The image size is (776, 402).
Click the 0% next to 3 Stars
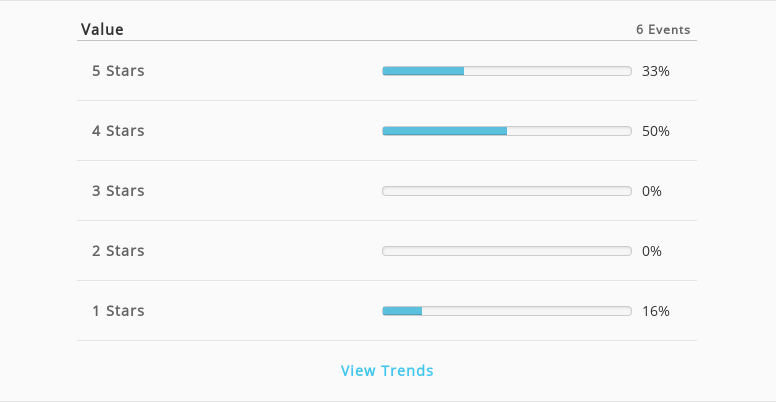pos(652,191)
